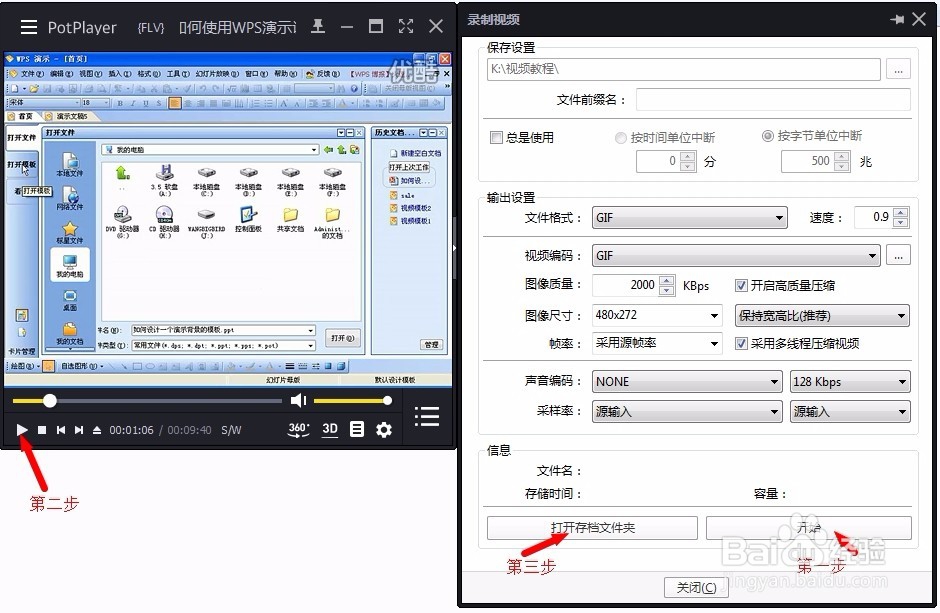Screen dimensions: 940x613
Task: Toggle 3D video mode
Action: pyautogui.click(x=330, y=429)
